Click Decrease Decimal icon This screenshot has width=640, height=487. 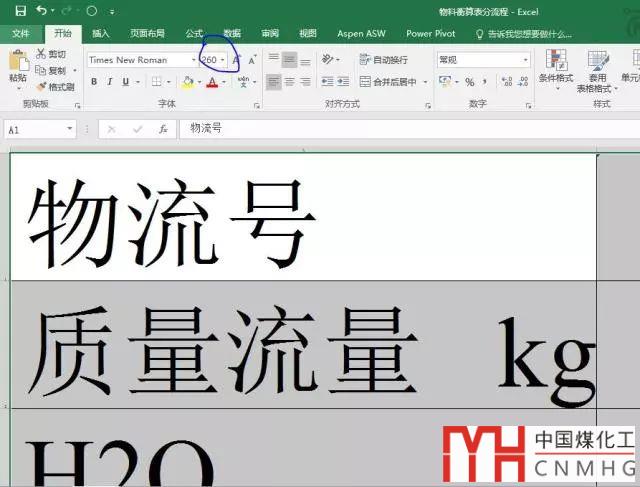(523, 82)
